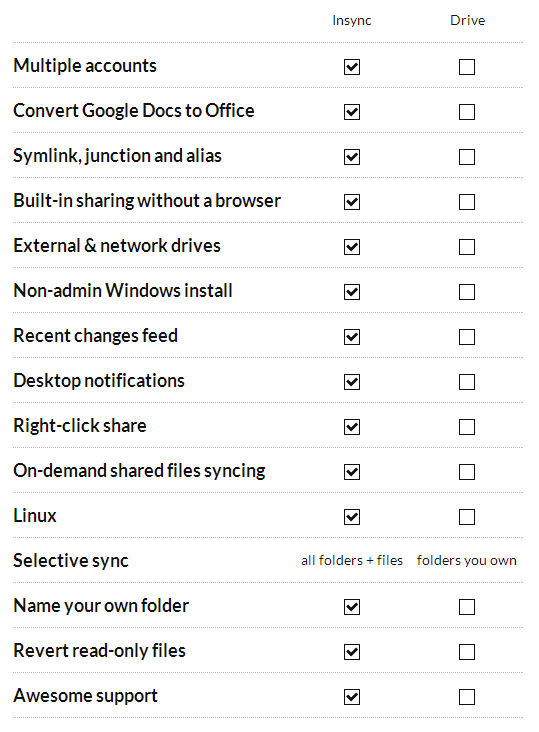Toggle Insync box for Built-in sharing without a browser
The width and height of the screenshot is (539, 732).
(352, 202)
